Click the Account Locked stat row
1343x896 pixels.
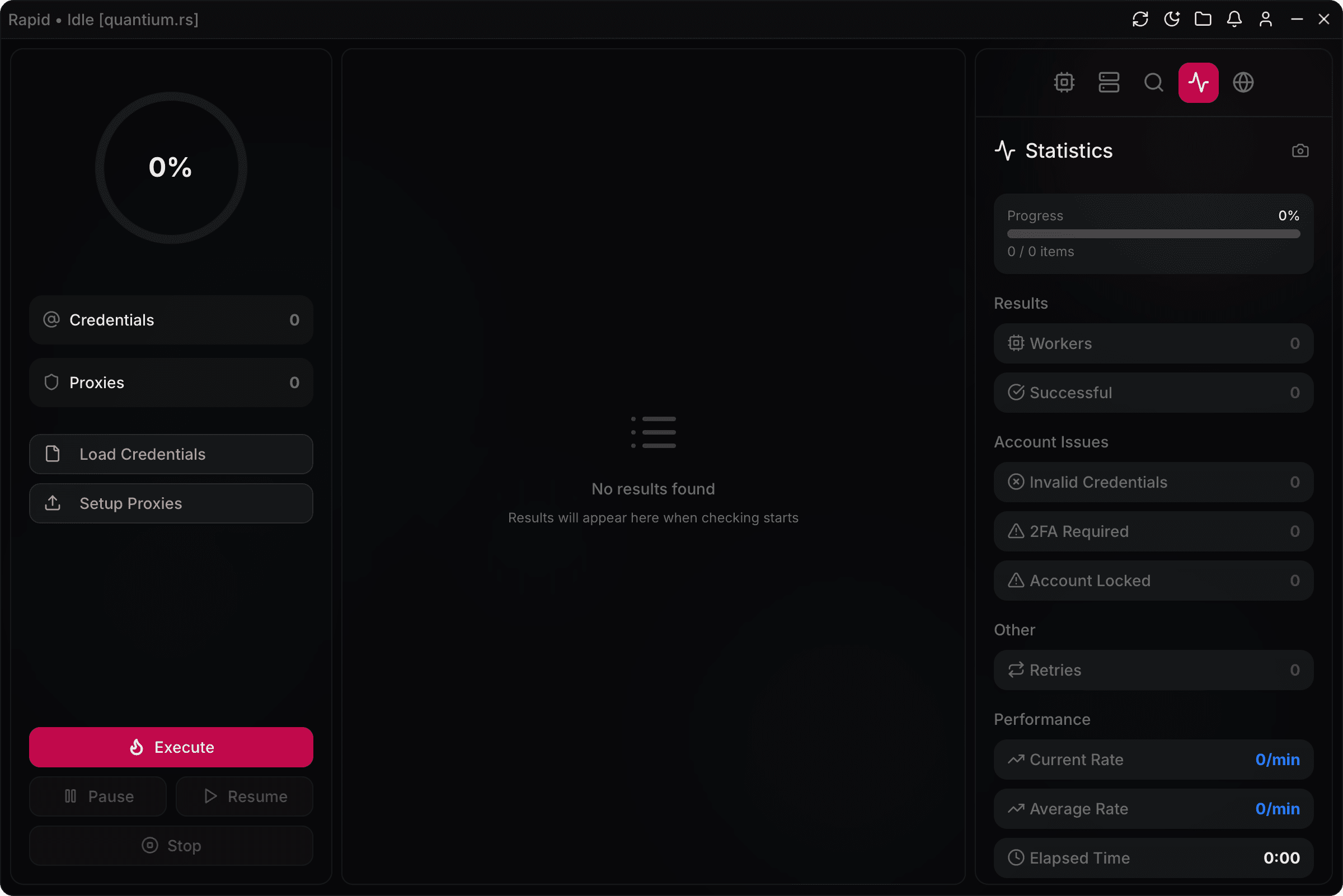point(1153,581)
